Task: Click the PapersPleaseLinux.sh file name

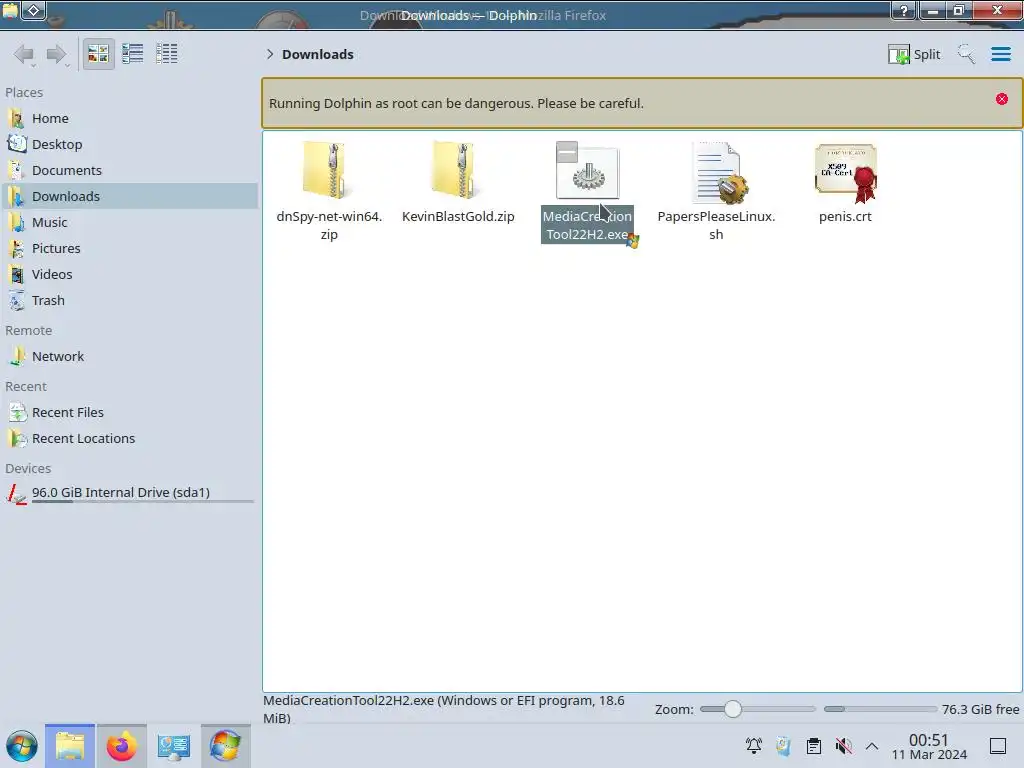Action: (716, 225)
